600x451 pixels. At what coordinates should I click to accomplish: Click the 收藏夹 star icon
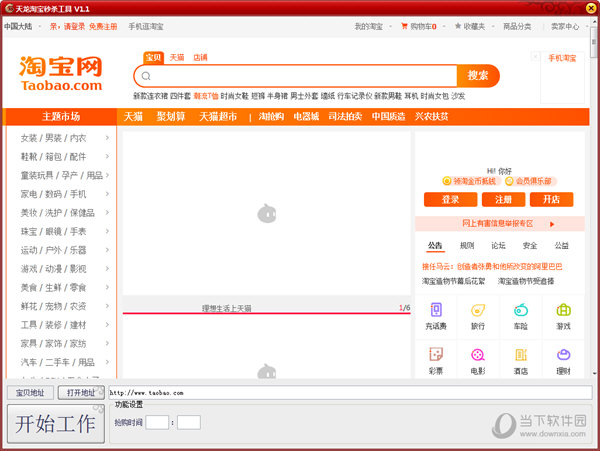pyautogui.click(x=458, y=26)
